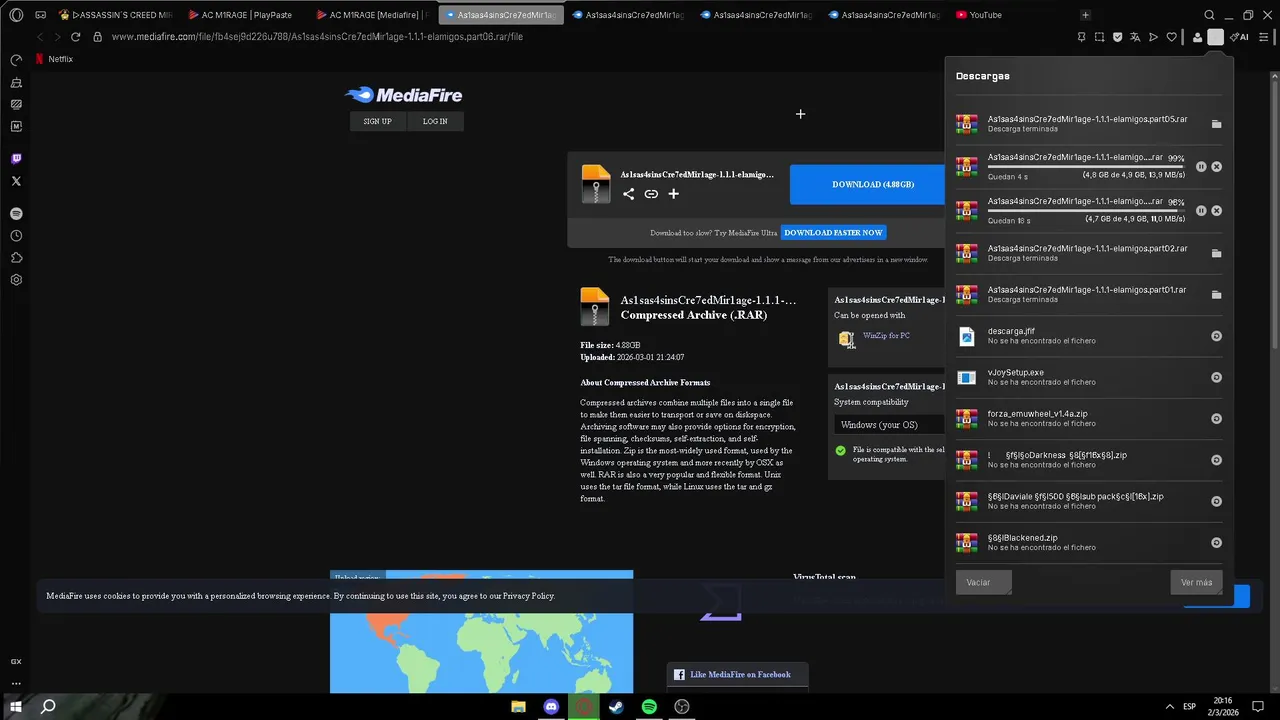The image size is (1280, 720).
Task: Retry download of vJoySetup.exe
Action: tap(1216, 377)
